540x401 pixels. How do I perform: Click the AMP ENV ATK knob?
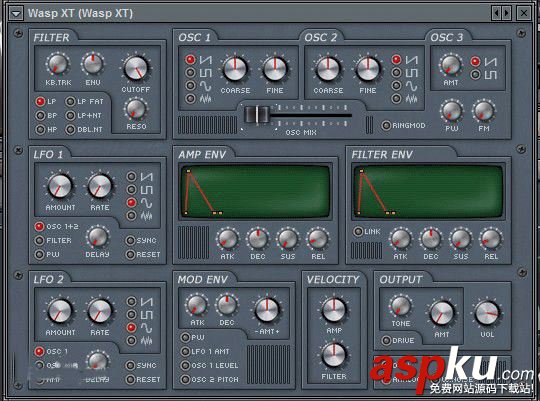pyautogui.click(x=227, y=239)
